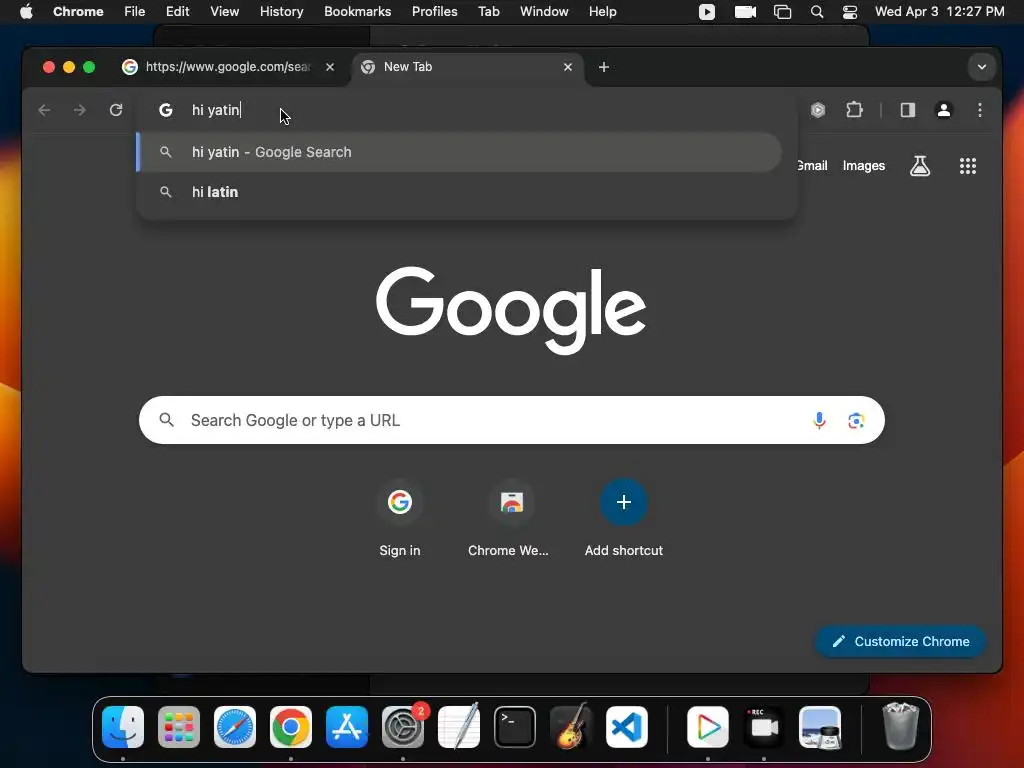This screenshot has width=1024, height=768.
Task: Open the Profiles menu
Action: click(434, 12)
